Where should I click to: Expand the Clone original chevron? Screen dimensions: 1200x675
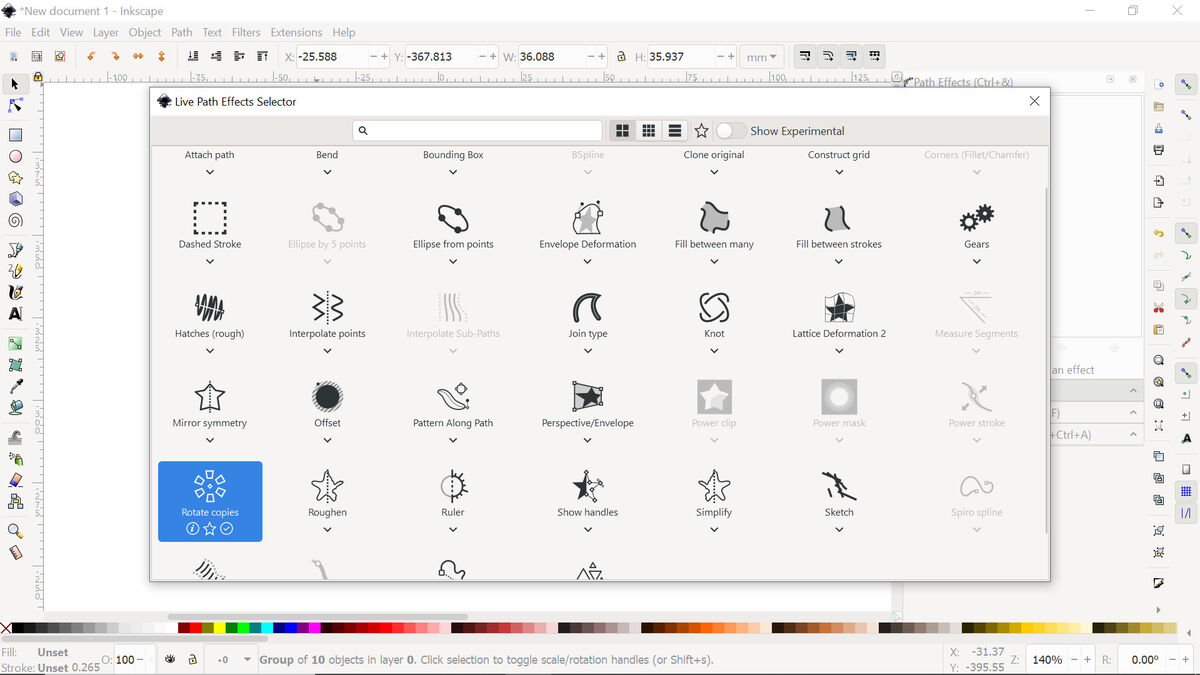click(714, 172)
